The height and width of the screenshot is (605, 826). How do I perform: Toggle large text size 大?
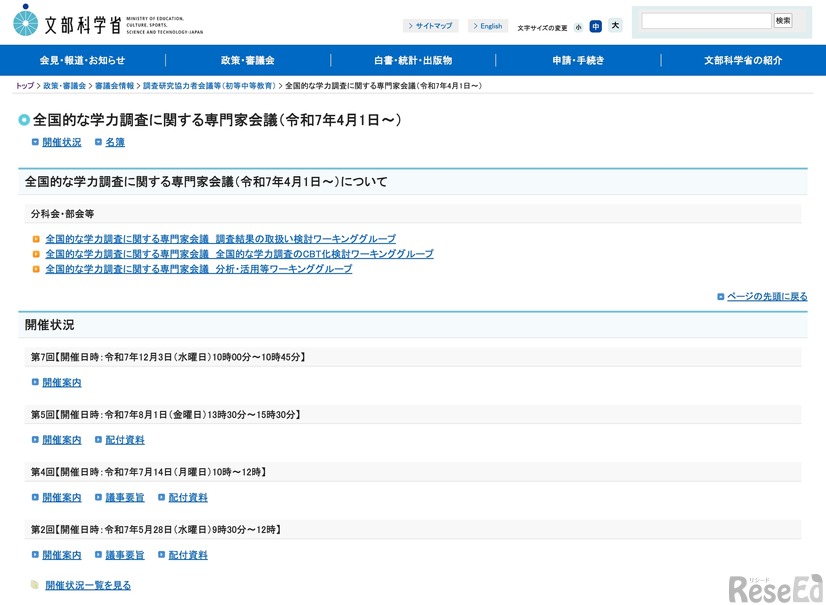(615, 25)
